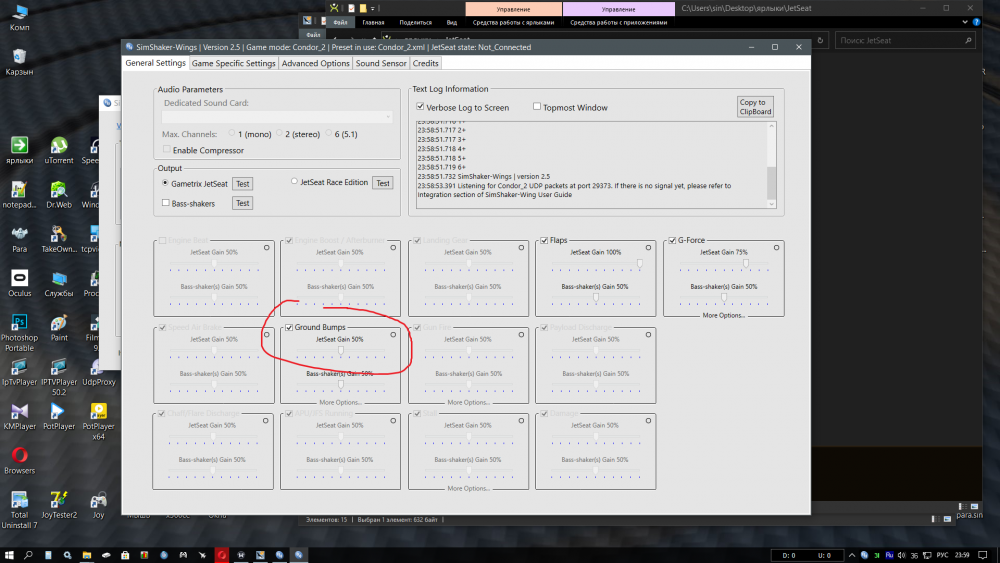
Task: Enable the Topmost Window checkbox
Action: point(537,106)
